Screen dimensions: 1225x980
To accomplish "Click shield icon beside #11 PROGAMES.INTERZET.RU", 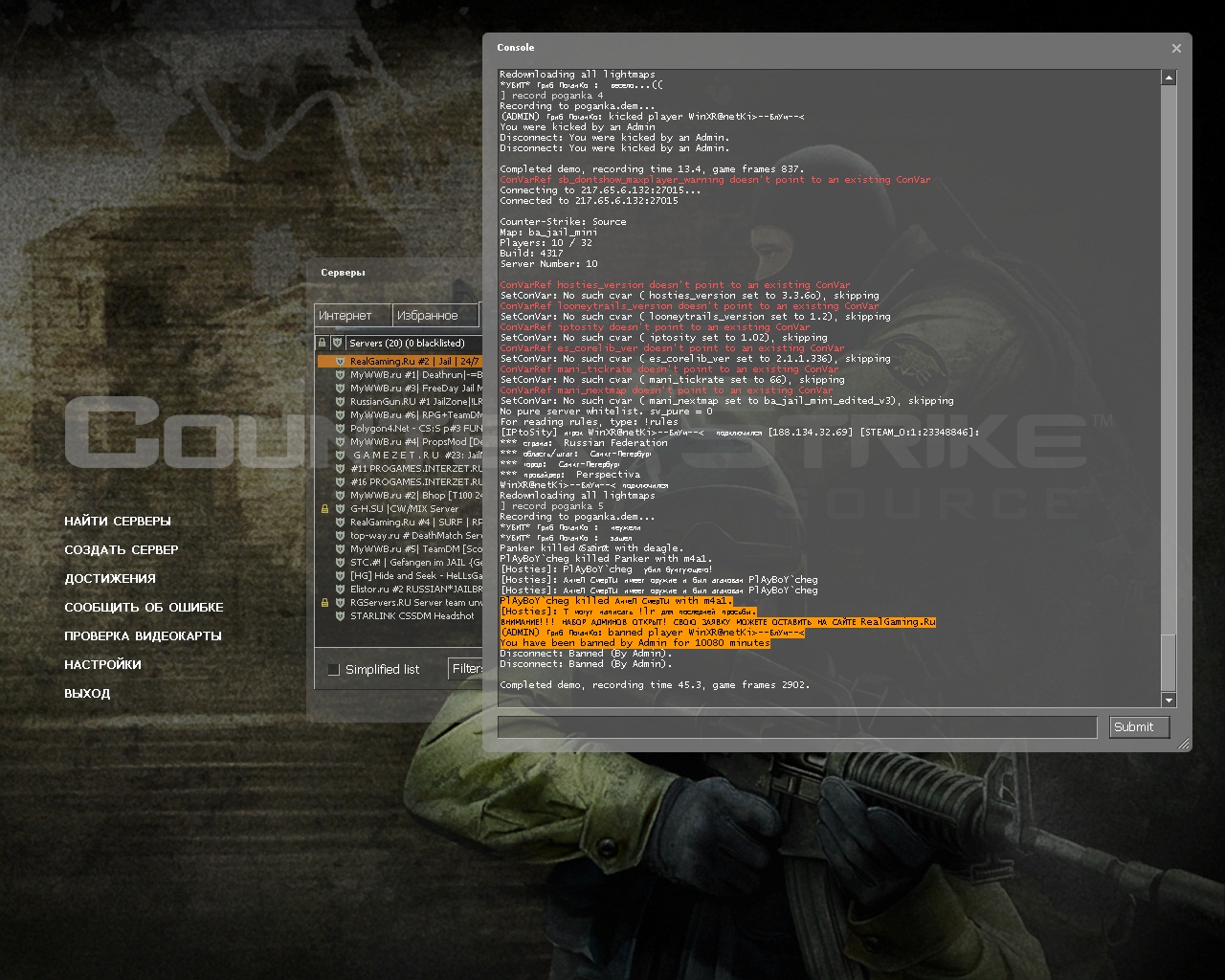I will click(340, 469).
